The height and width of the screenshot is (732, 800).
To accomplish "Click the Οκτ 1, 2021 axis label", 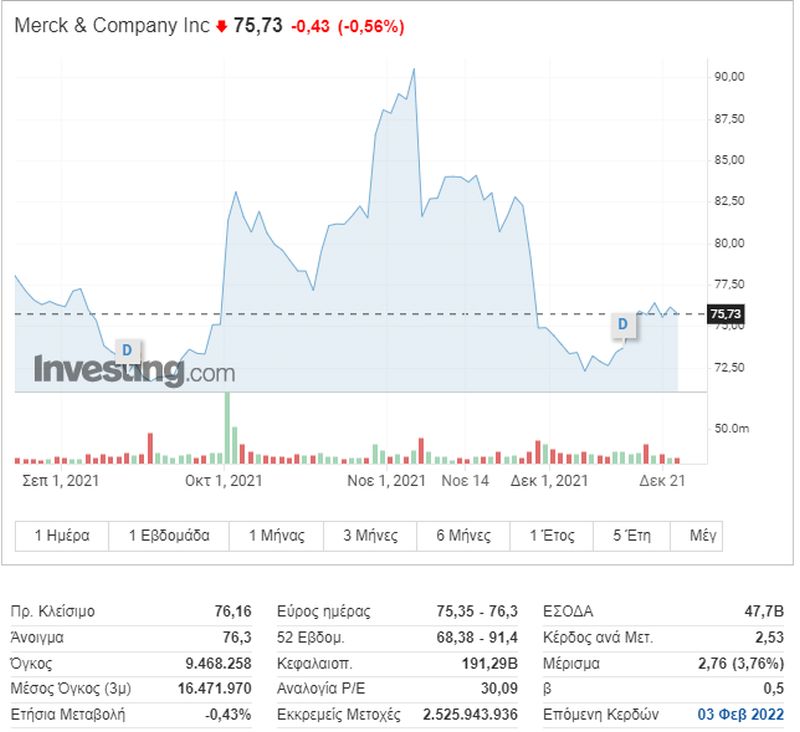I will tap(223, 481).
